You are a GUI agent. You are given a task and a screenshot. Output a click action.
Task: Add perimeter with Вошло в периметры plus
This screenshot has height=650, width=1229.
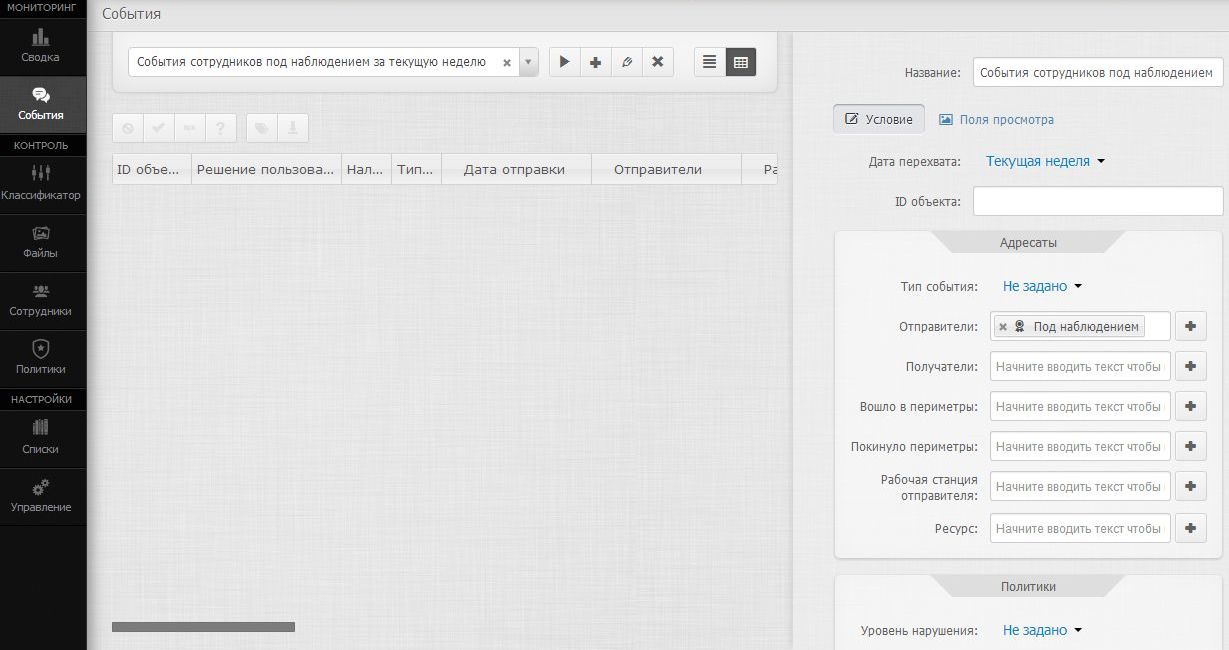[x=1190, y=406]
